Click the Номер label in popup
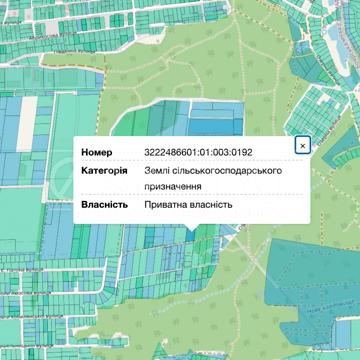This screenshot has width=360, height=360. pos(97,153)
